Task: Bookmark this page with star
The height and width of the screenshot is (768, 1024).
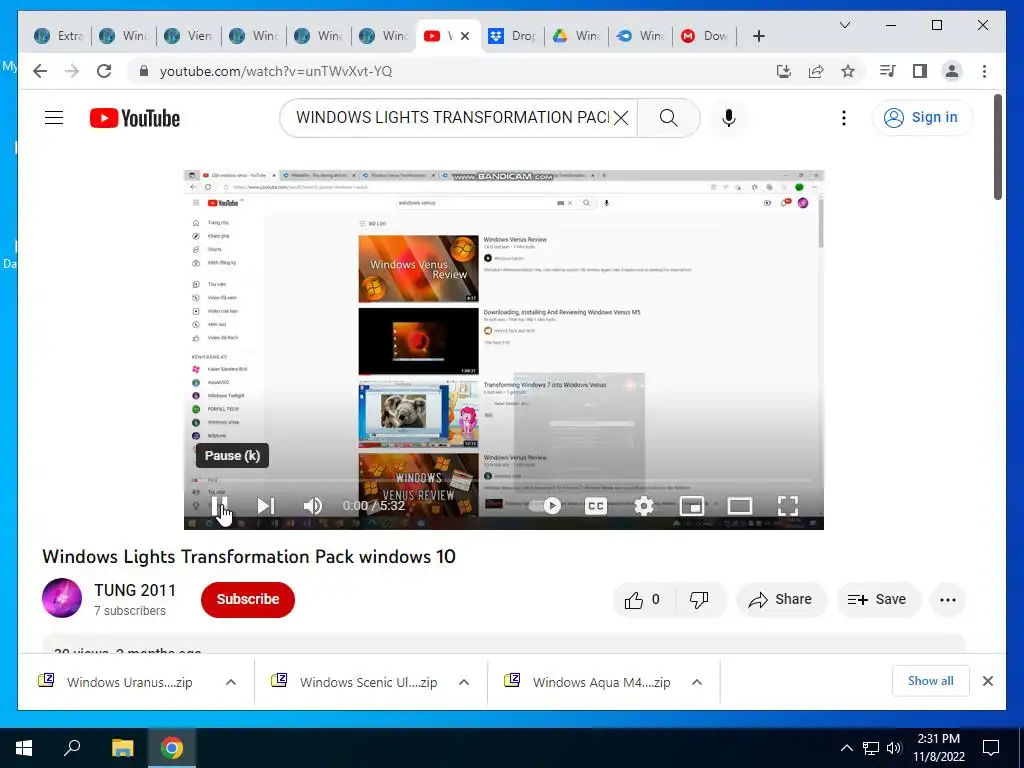Action: coord(848,71)
